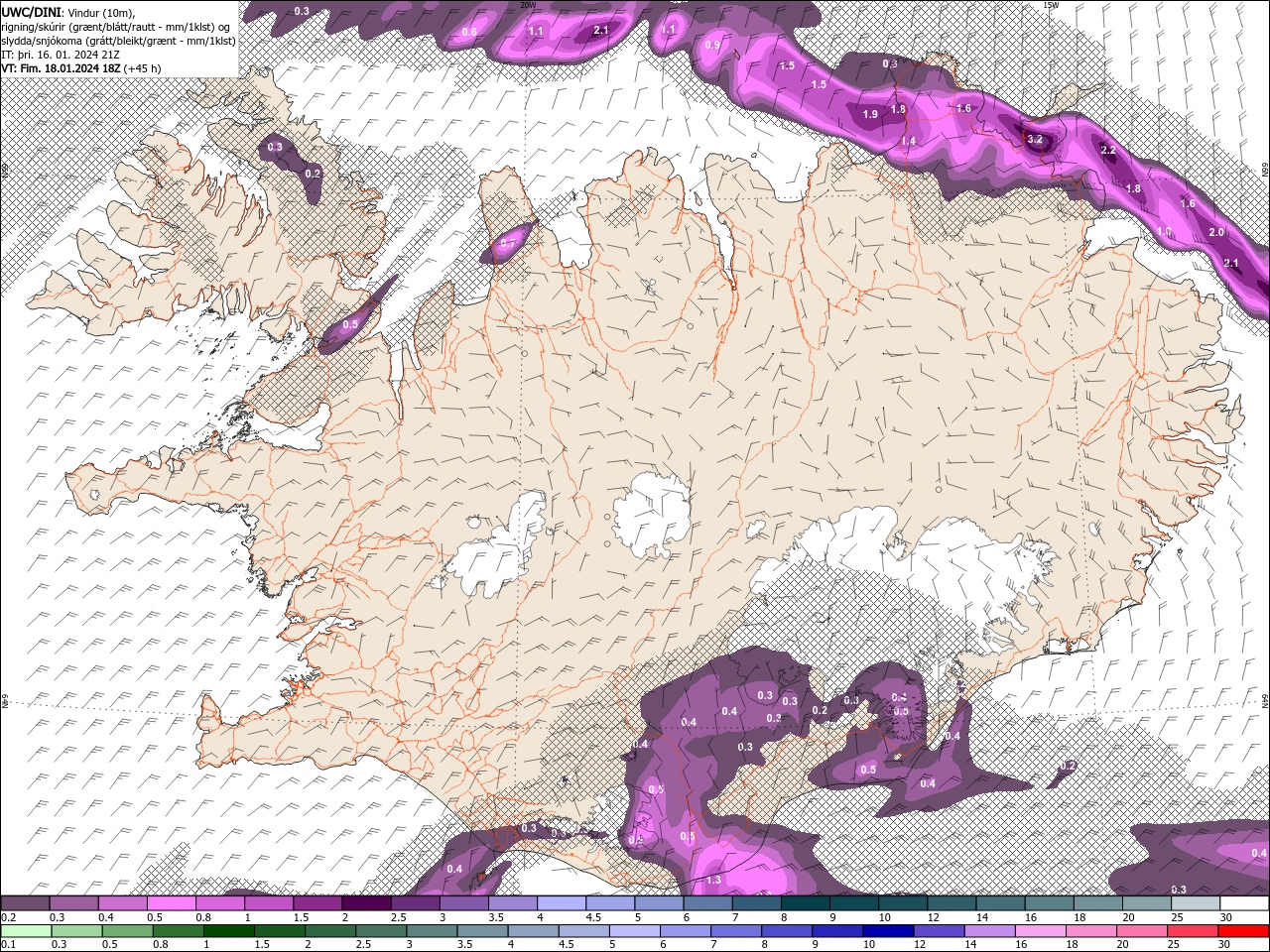
Task: Click the white last swatch of upper legend row
Action: pos(1244,903)
